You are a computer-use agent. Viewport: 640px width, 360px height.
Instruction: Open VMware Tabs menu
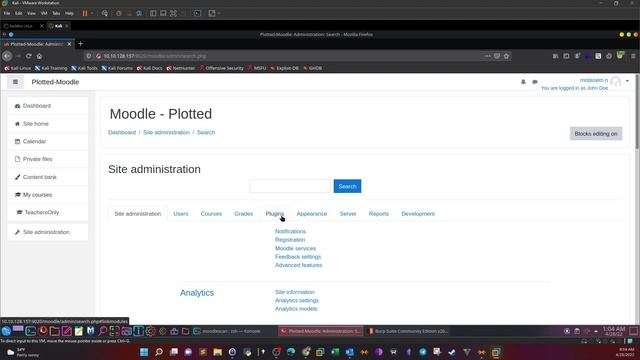point(56,13)
